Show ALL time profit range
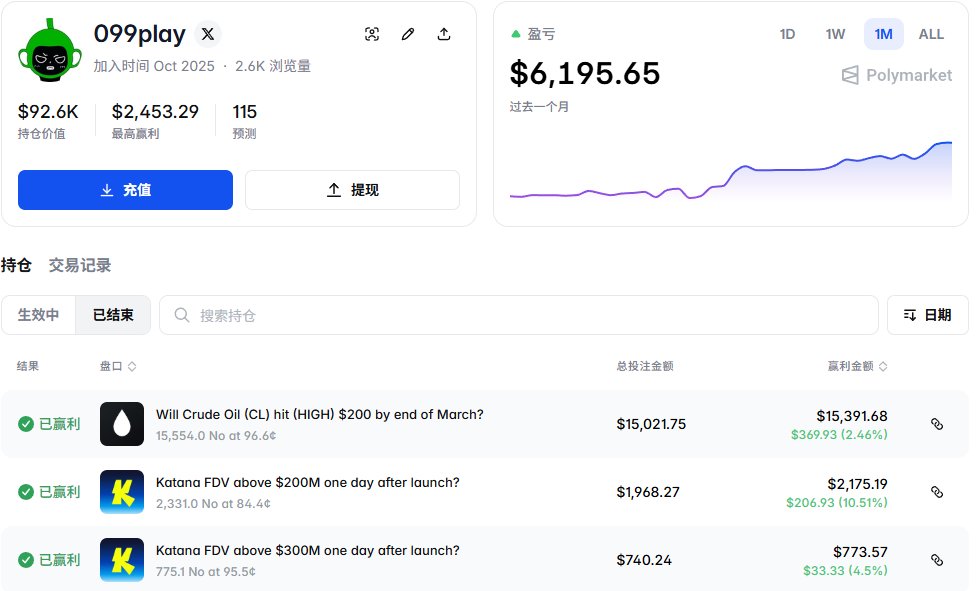This screenshot has width=980, height=591. [931, 34]
